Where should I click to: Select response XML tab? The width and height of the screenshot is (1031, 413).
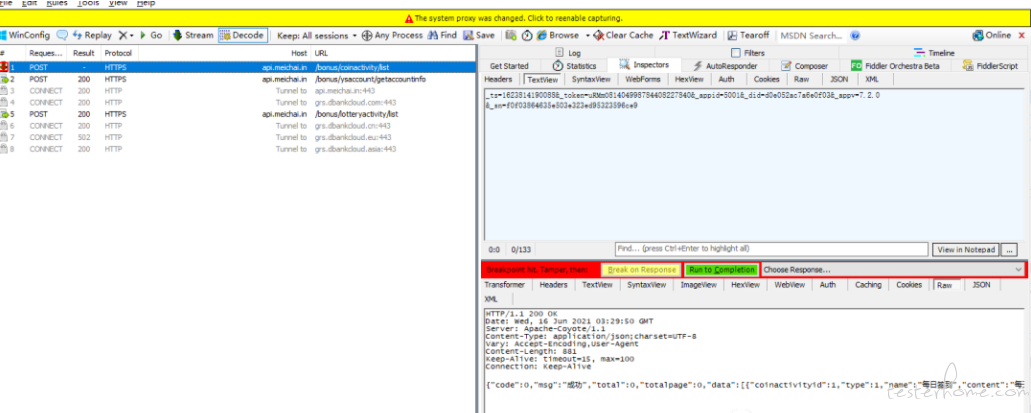491,299
